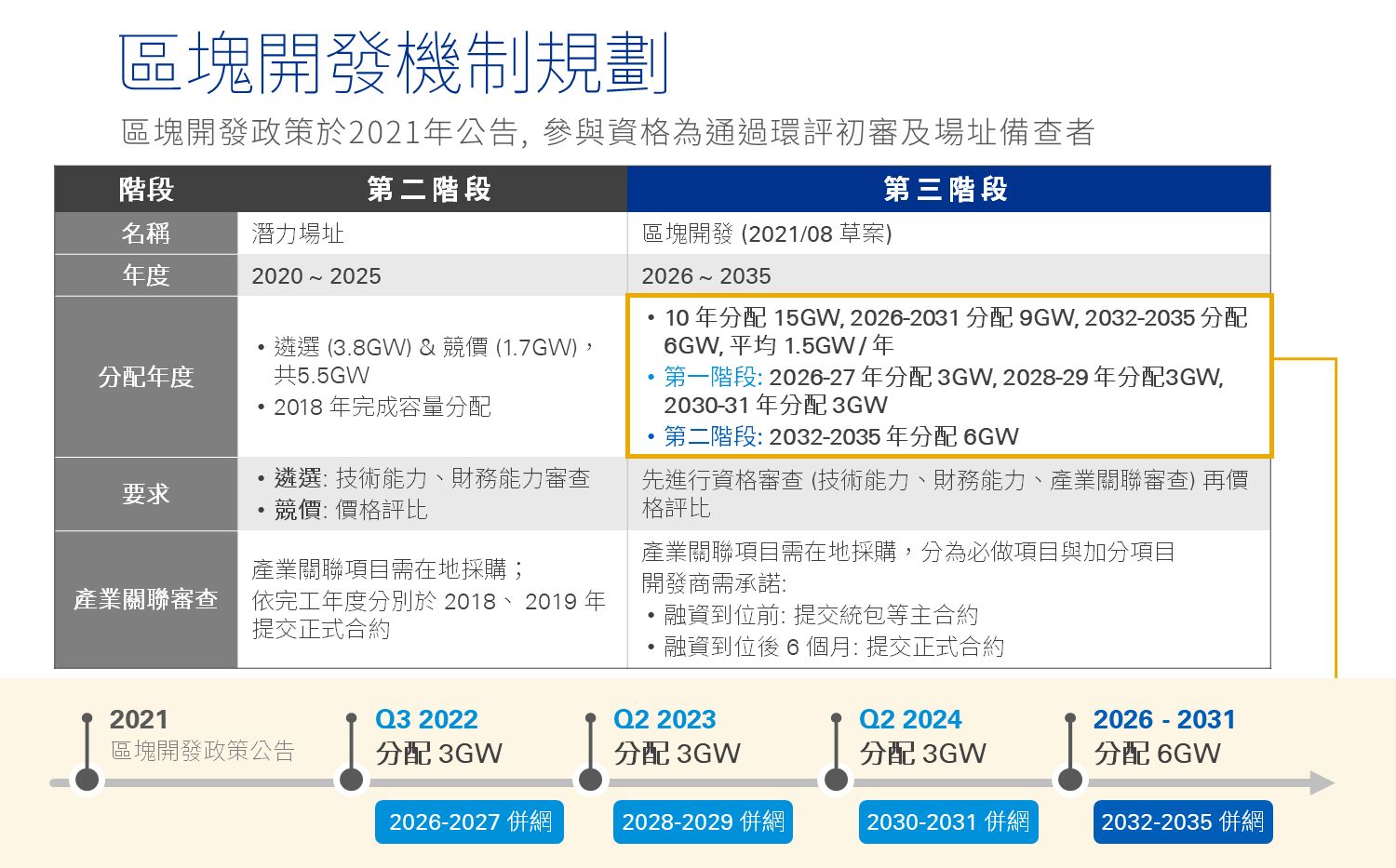
Task: Click the 產業關聯審查 row header
Action: point(146,599)
